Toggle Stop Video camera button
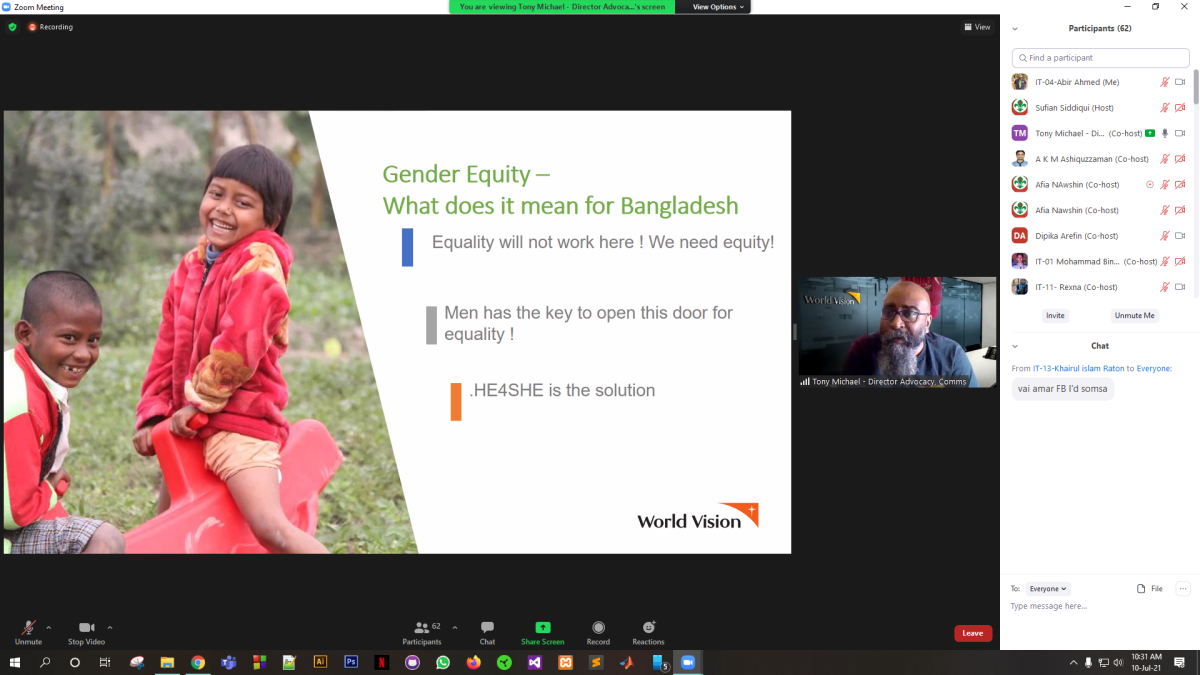 click(x=86, y=627)
